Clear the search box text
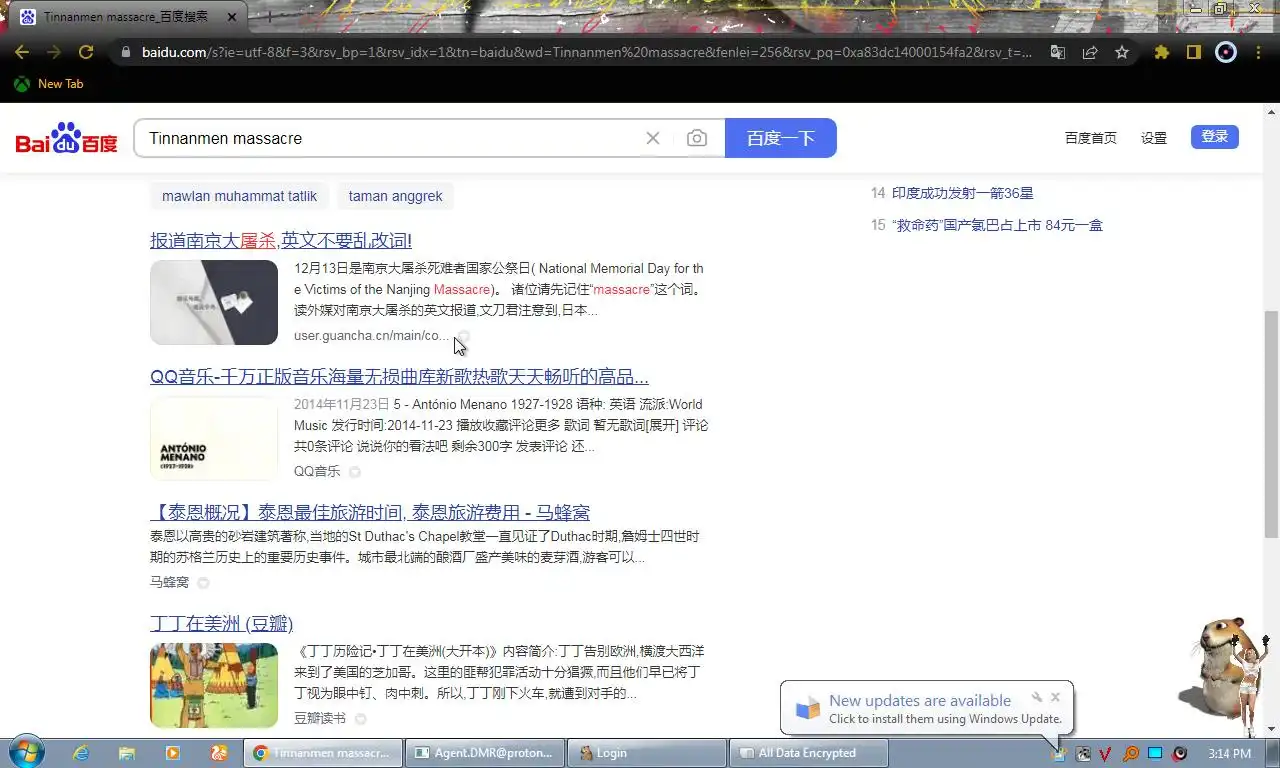The width and height of the screenshot is (1280, 768). (x=653, y=138)
